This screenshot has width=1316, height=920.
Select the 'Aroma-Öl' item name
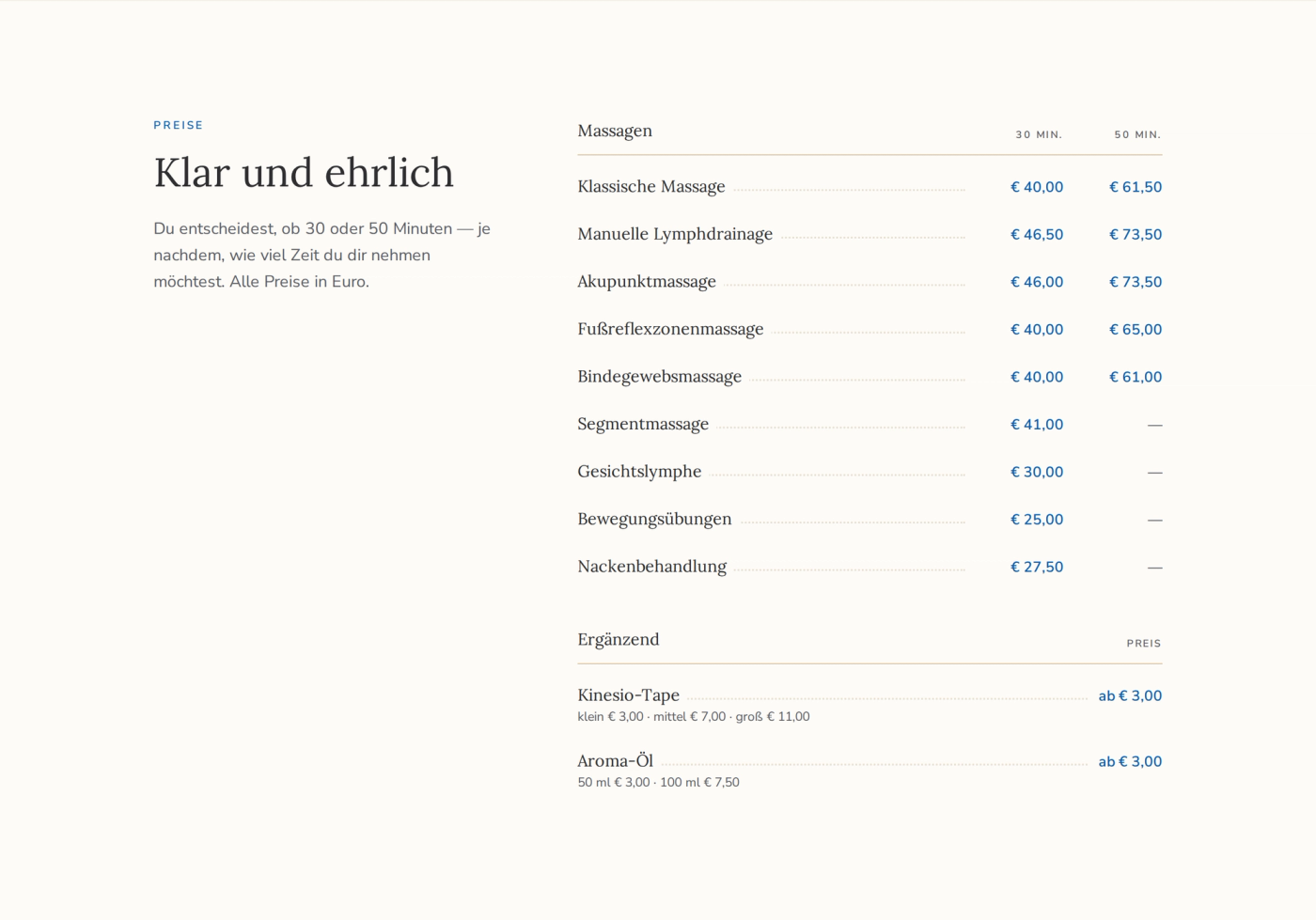615,761
